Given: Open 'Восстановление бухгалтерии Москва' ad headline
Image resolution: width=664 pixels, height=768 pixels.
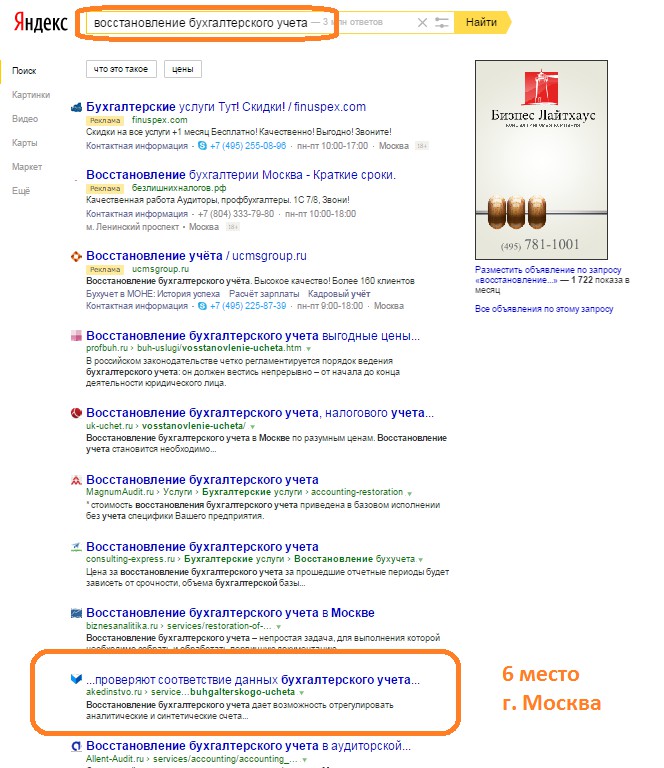Looking at the screenshot, I should [x=241, y=175].
